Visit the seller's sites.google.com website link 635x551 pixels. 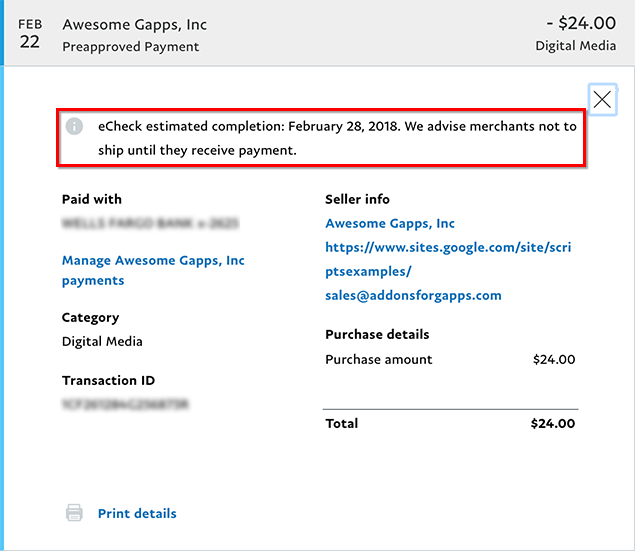447,258
